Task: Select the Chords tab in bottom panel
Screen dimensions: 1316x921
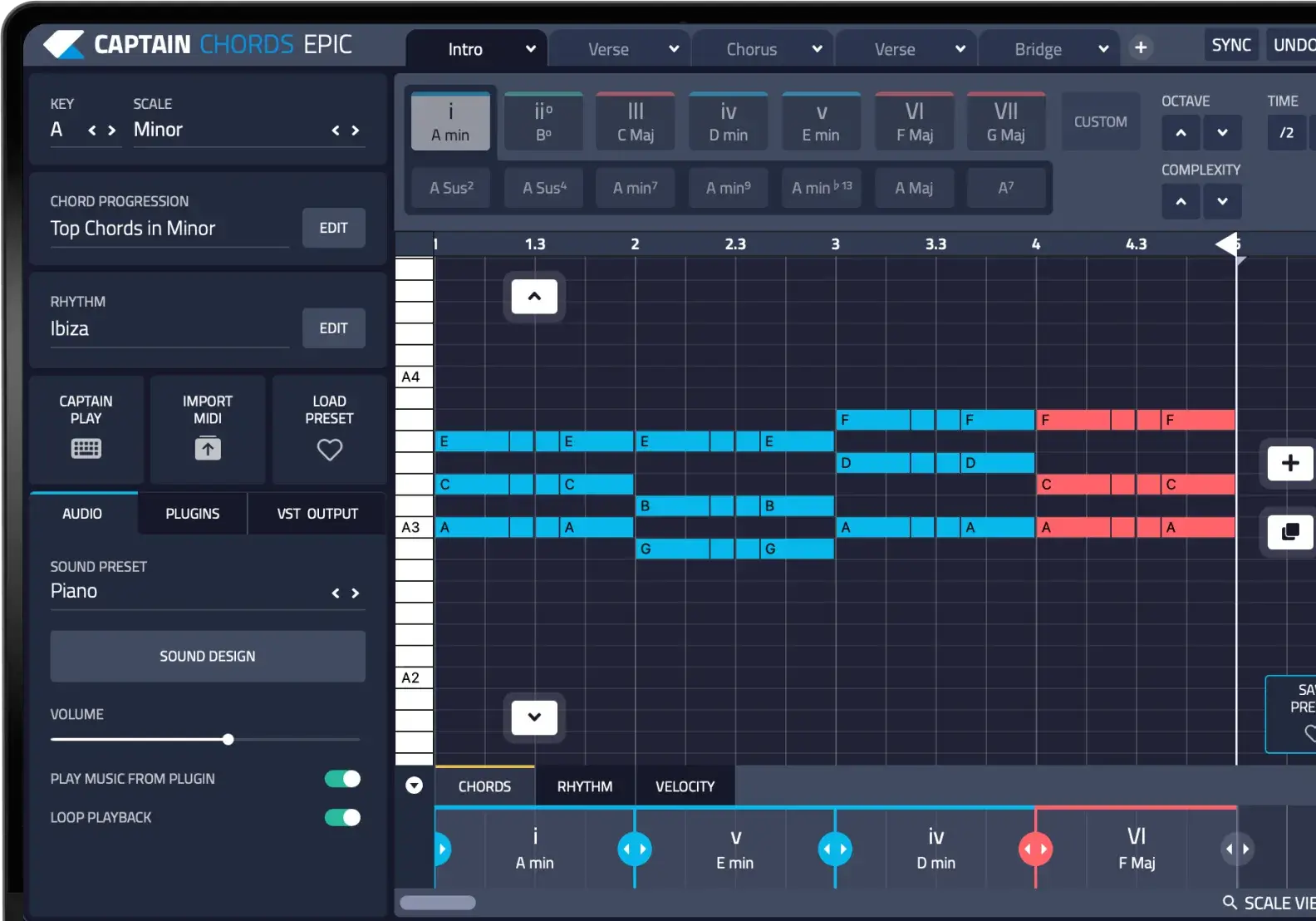Action: [x=484, y=786]
